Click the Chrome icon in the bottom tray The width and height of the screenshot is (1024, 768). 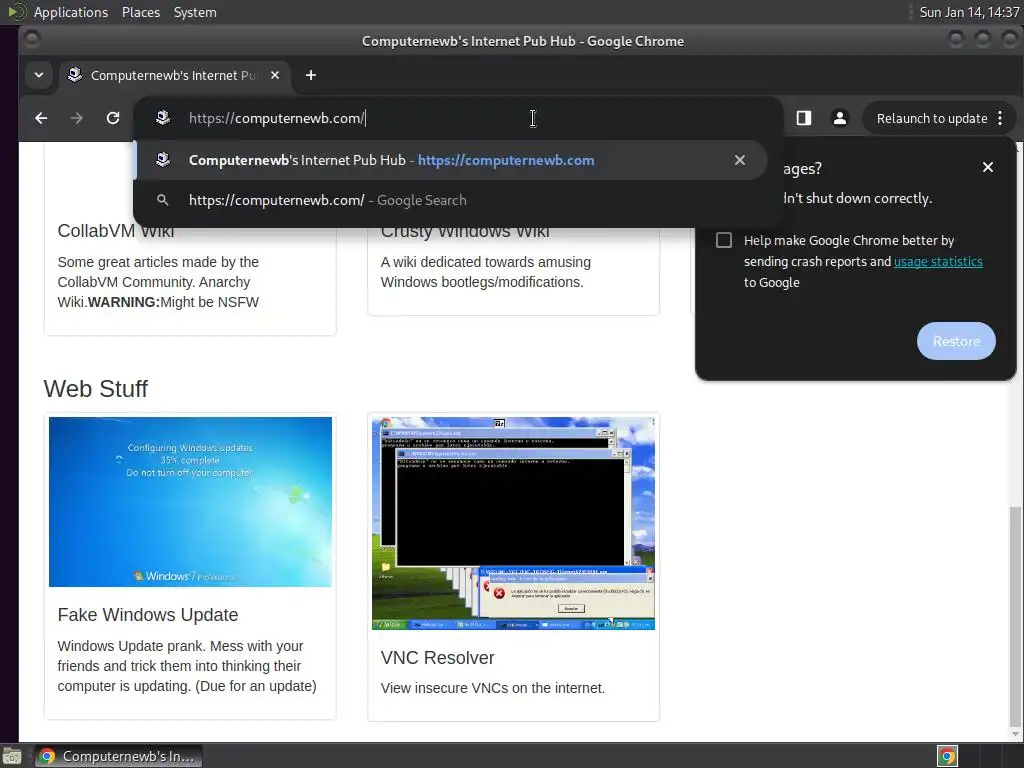pyautogui.click(x=947, y=756)
